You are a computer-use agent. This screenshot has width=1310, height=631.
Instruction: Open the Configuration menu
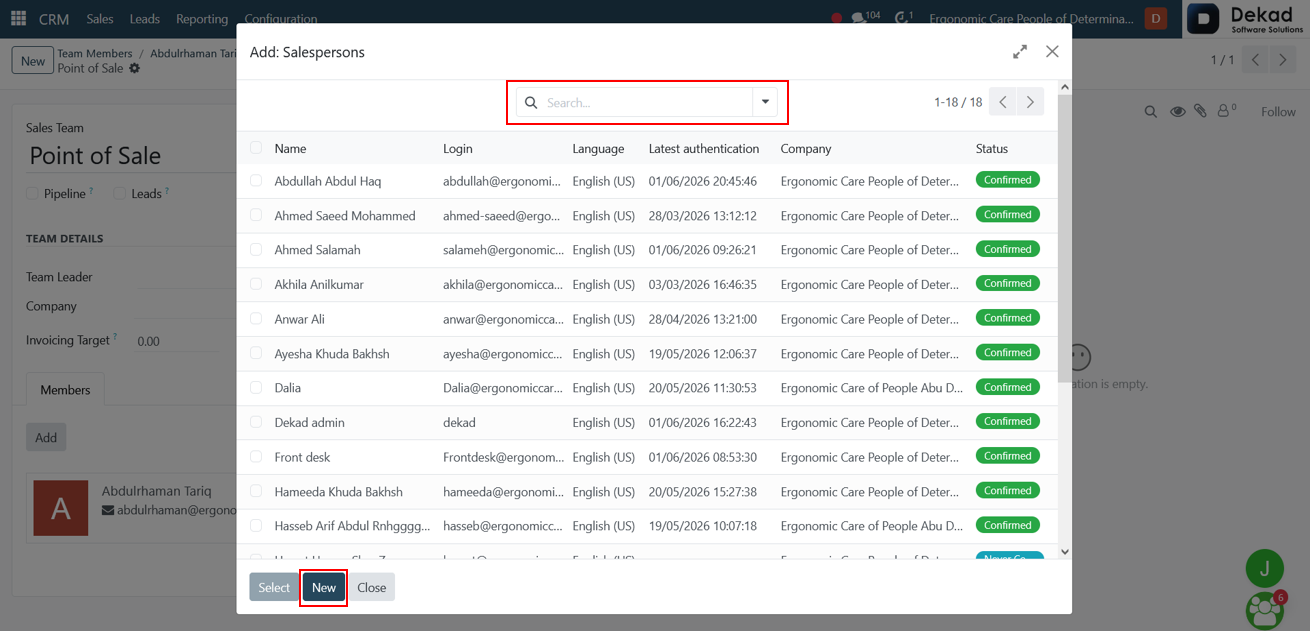point(281,18)
